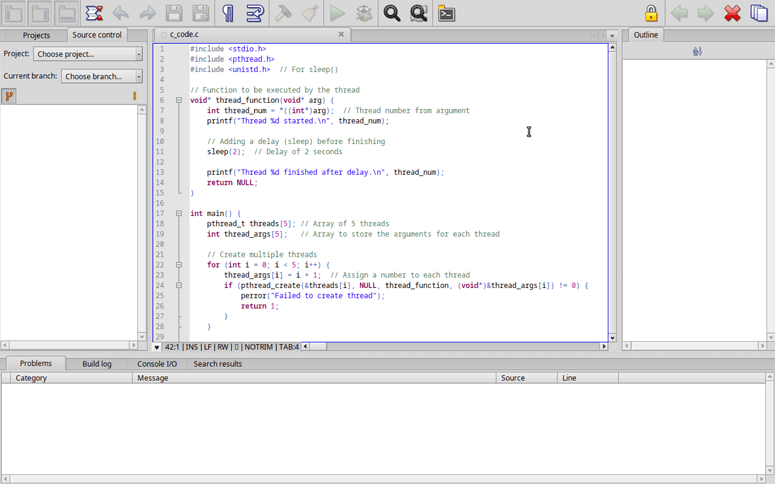Click the green Run play icon

point(337,13)
